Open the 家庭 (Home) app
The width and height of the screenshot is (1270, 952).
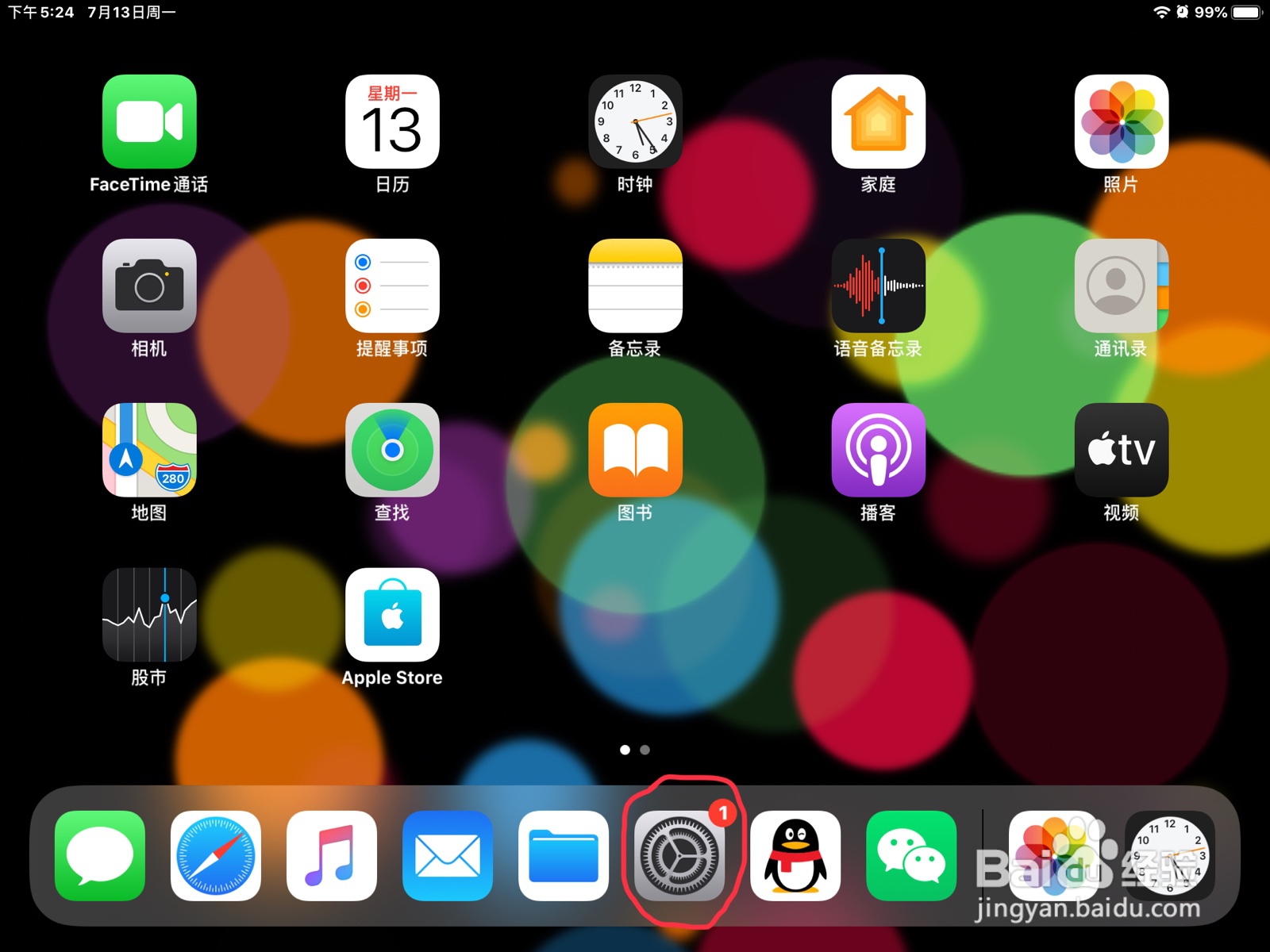pyautogui.click(x=878, y=123)
